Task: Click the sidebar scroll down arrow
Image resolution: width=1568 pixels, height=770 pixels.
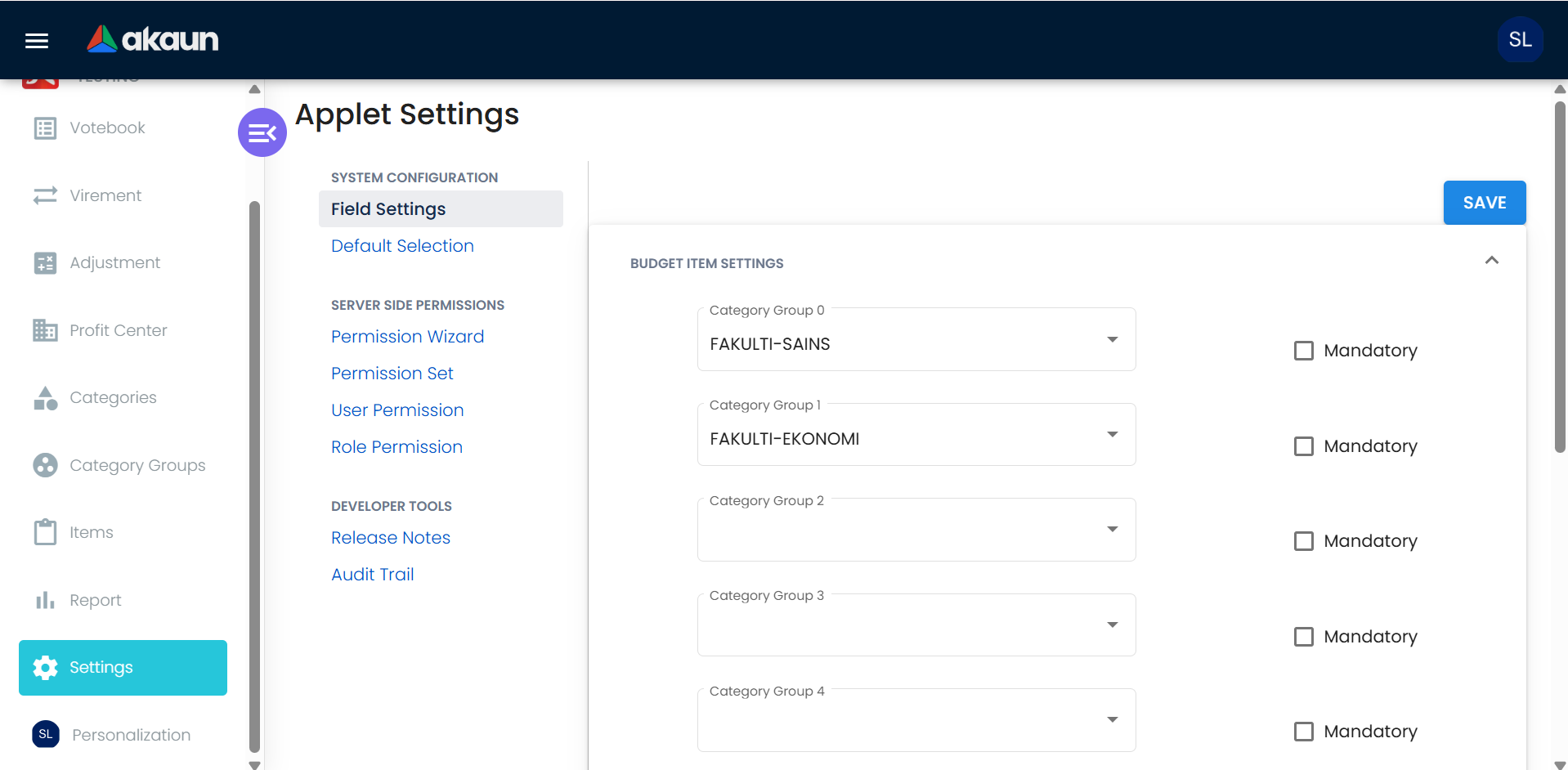Action: 254,765
